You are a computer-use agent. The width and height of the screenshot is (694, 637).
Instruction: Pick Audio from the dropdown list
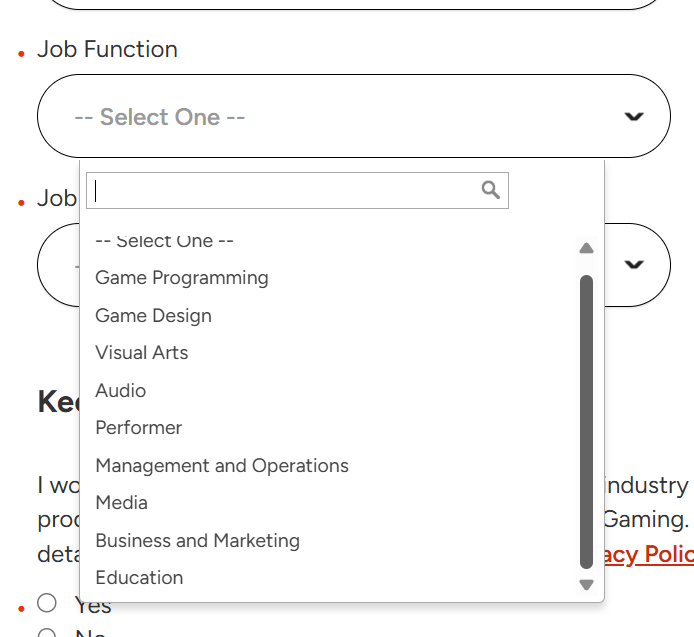point(120,391)
